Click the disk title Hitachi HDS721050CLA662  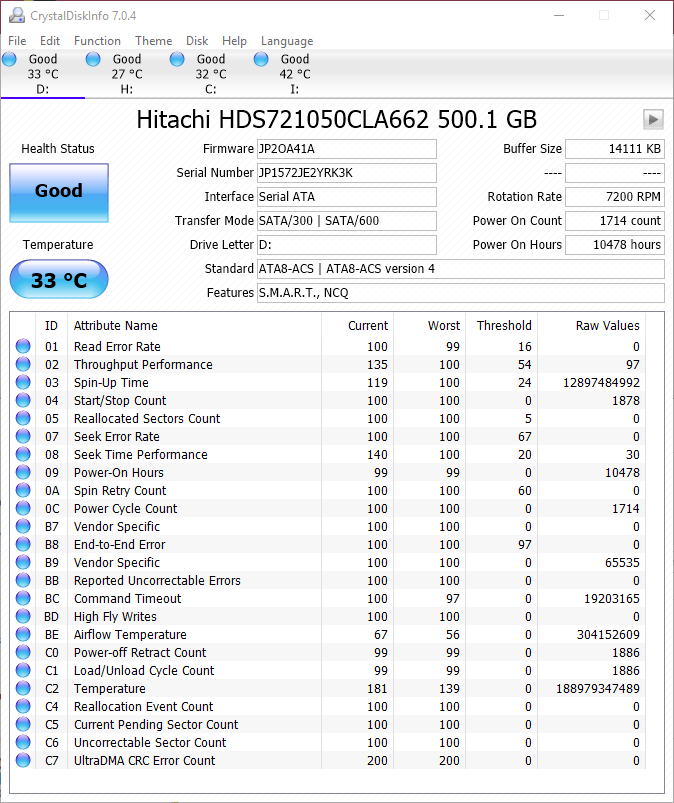click(x=336, y=119)
